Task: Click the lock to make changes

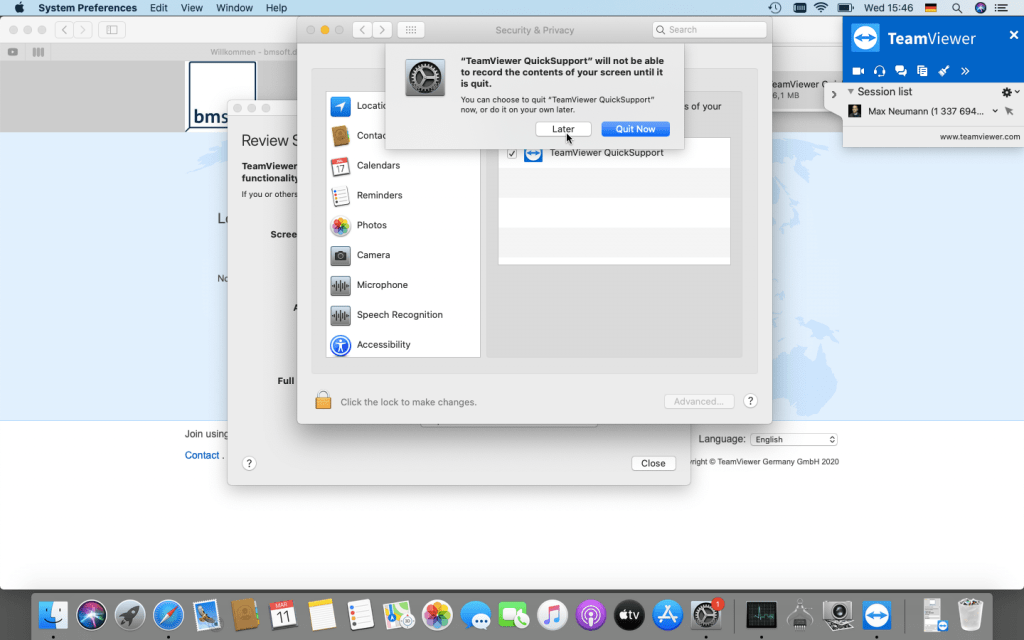Action: coord(323,400)
